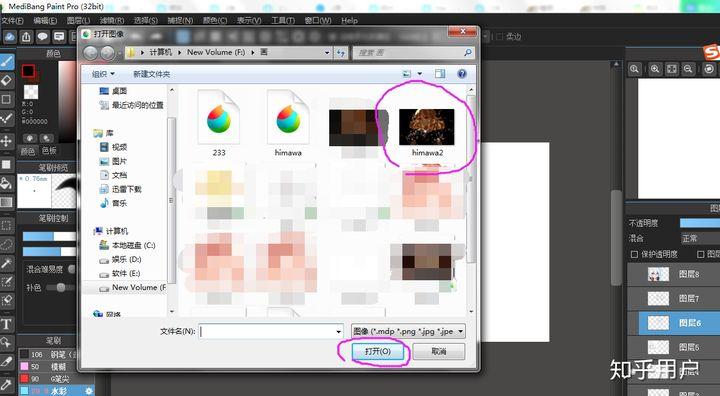The width and height of the screenshot is (720, 396).
Task: Click New Volume (F:) in address path
Action: 216,52
